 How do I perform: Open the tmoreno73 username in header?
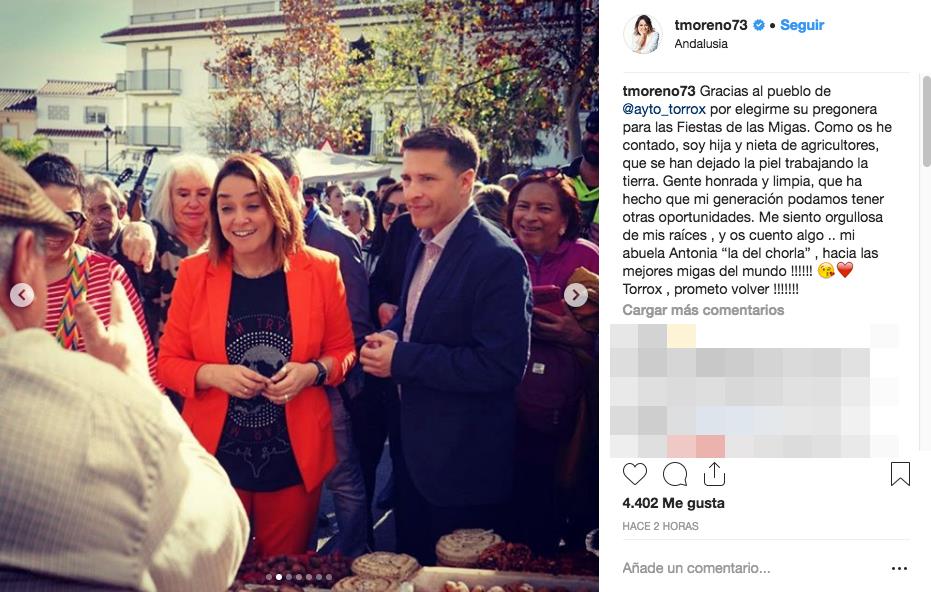(x=711, y=25)
